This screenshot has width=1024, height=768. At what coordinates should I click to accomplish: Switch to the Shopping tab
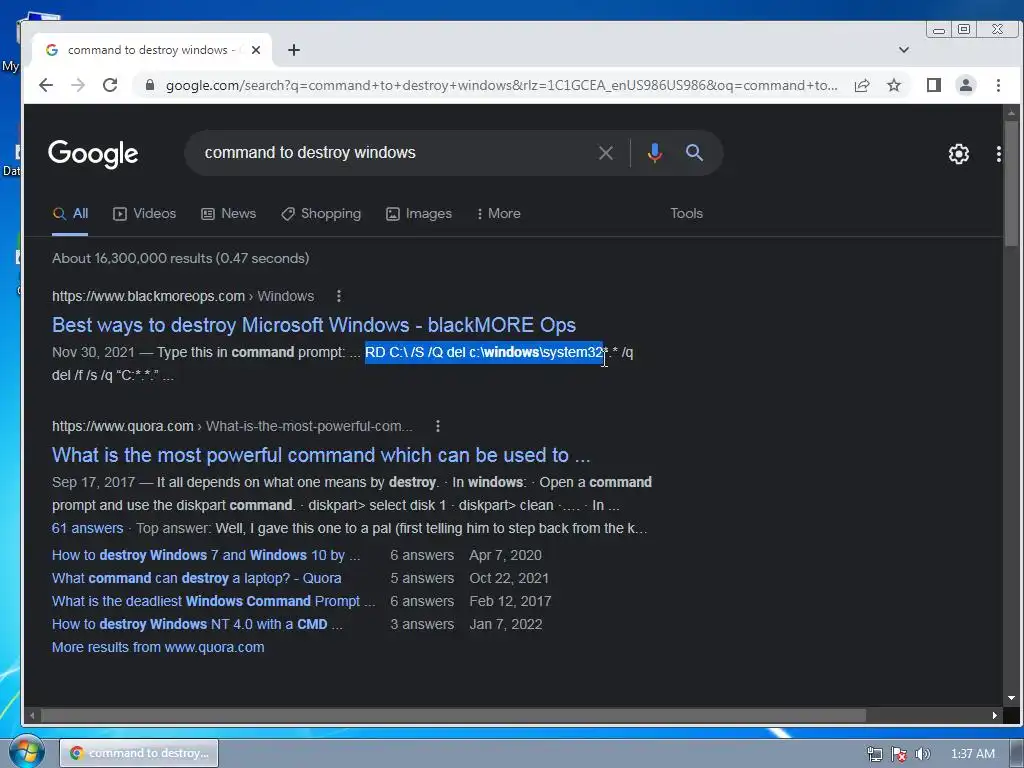coord(321,214)
